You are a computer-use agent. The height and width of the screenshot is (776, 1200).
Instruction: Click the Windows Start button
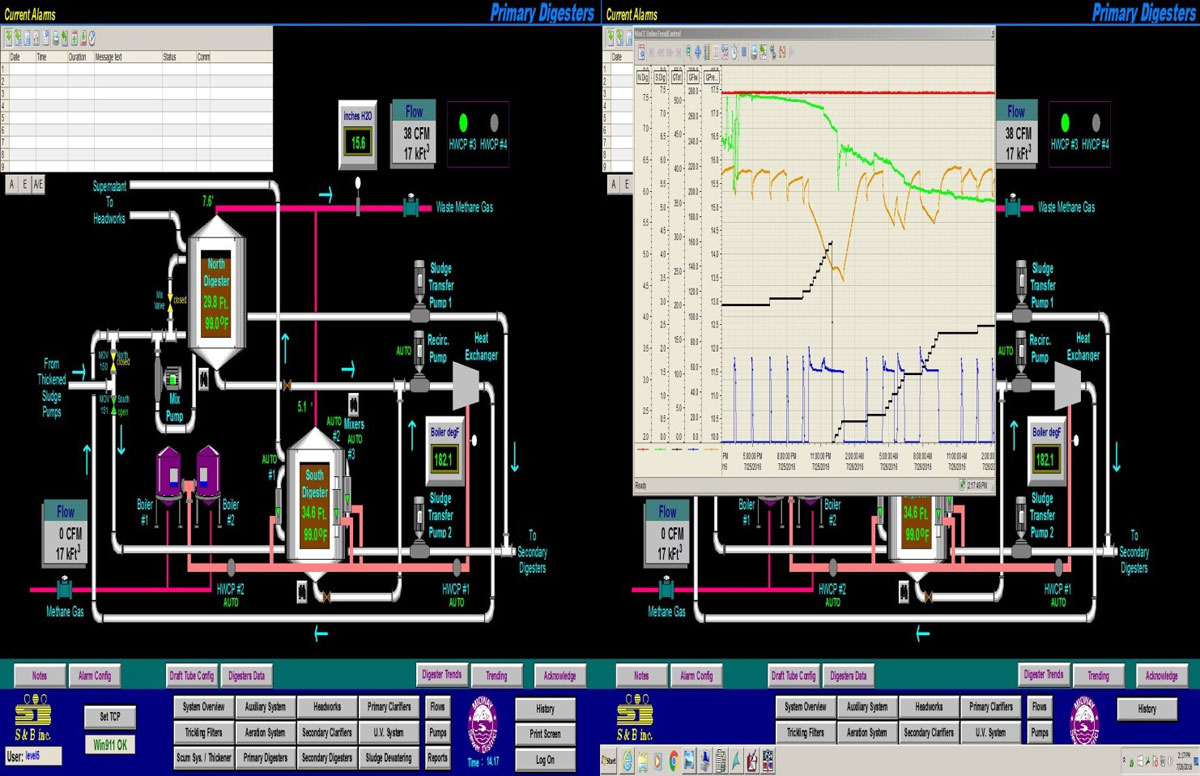coord(608,761)
